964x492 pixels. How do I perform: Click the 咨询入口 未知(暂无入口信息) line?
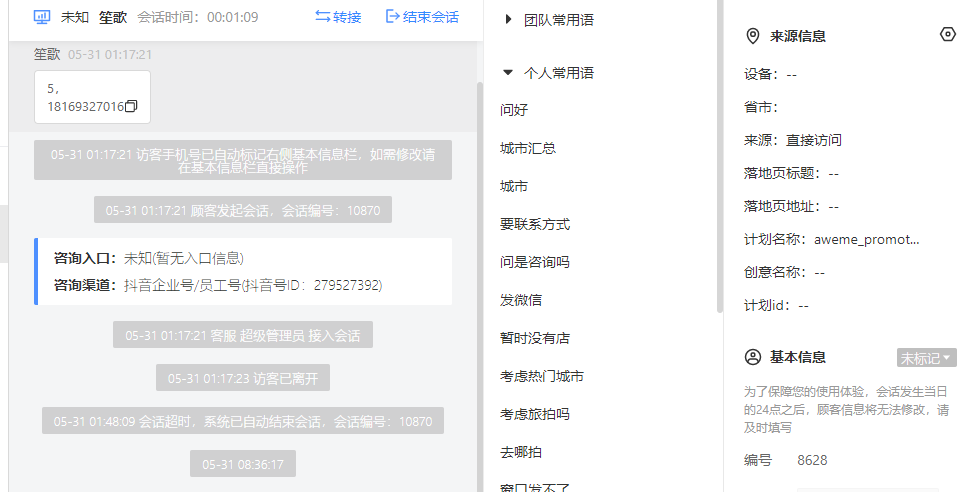coord(149,258)
